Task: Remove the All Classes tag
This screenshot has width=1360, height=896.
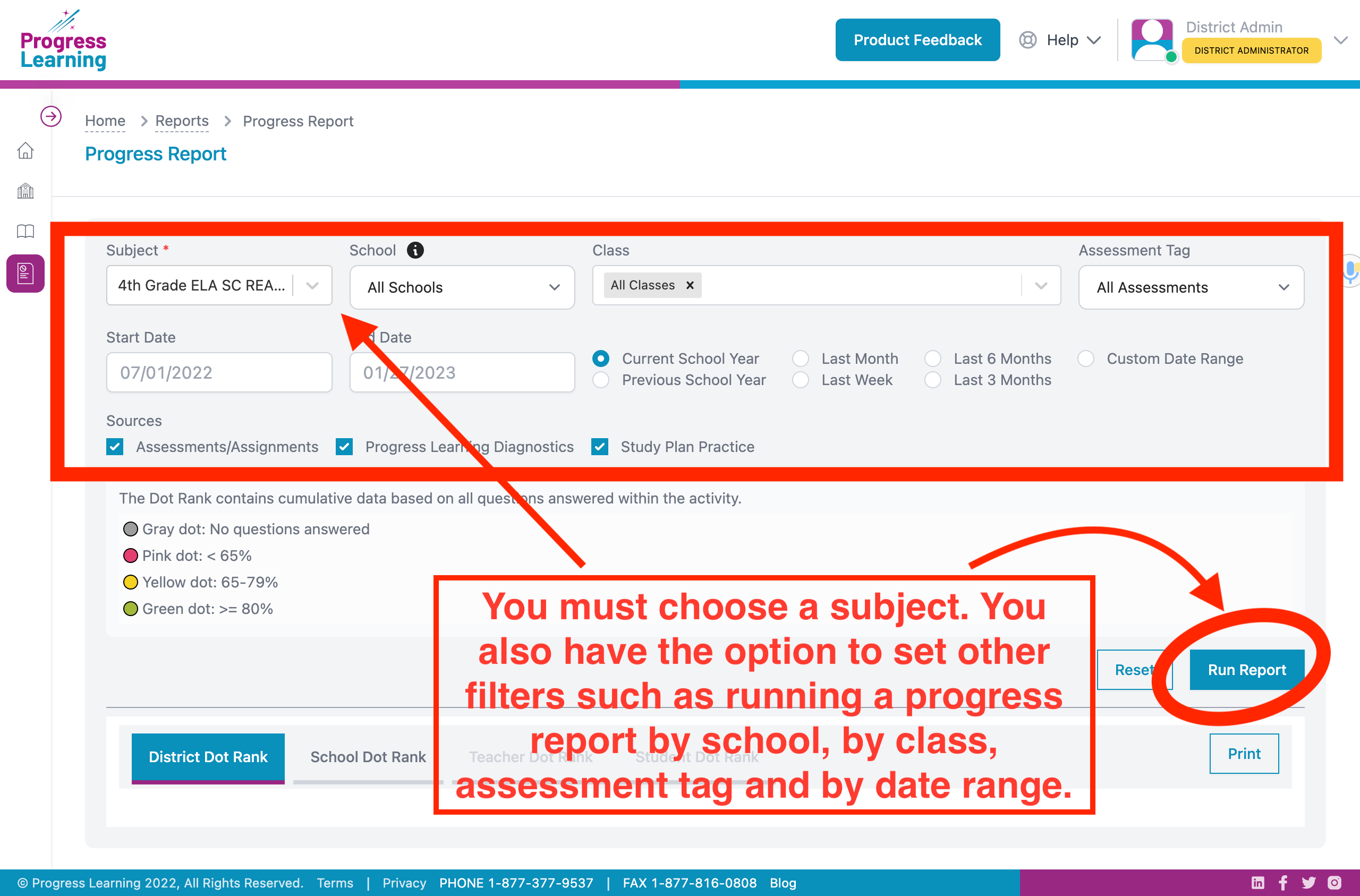Action: [690, 285]
